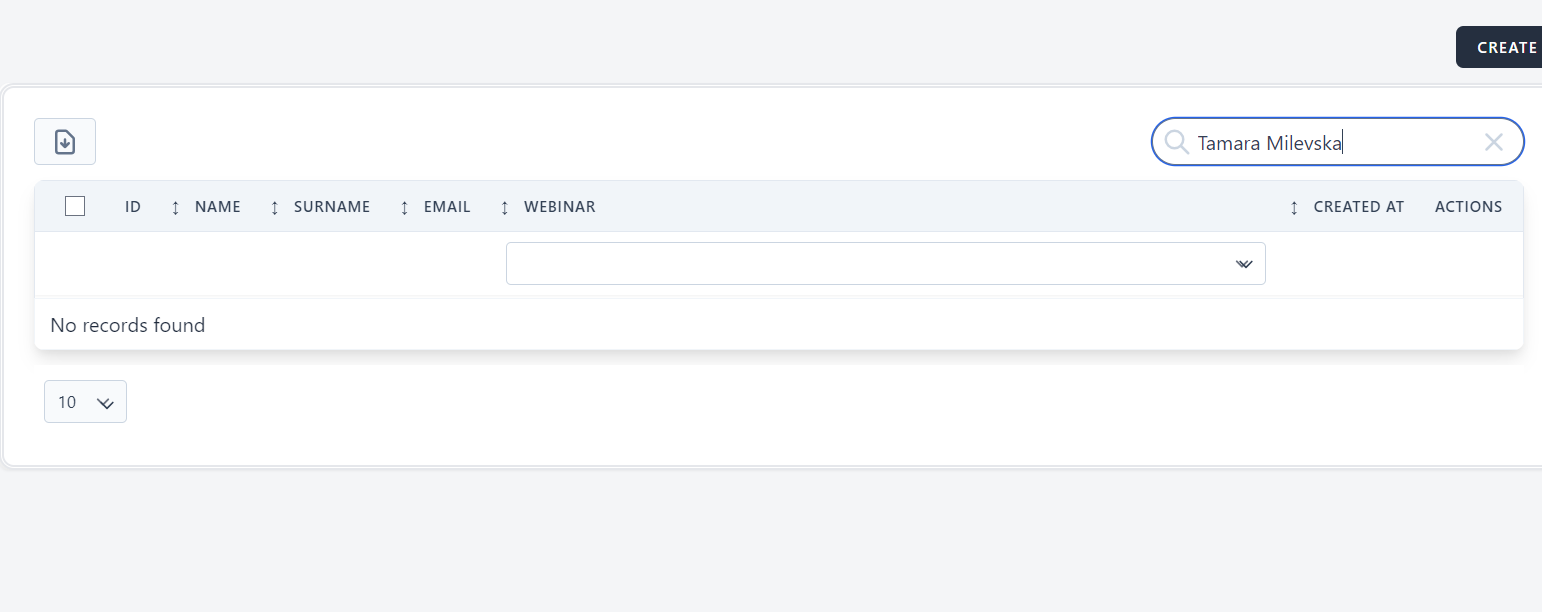Expand the webinar filter dropdown chevron
Image resolution: width=1542 pixels, height=612 pixels.
click(1244, 264)
